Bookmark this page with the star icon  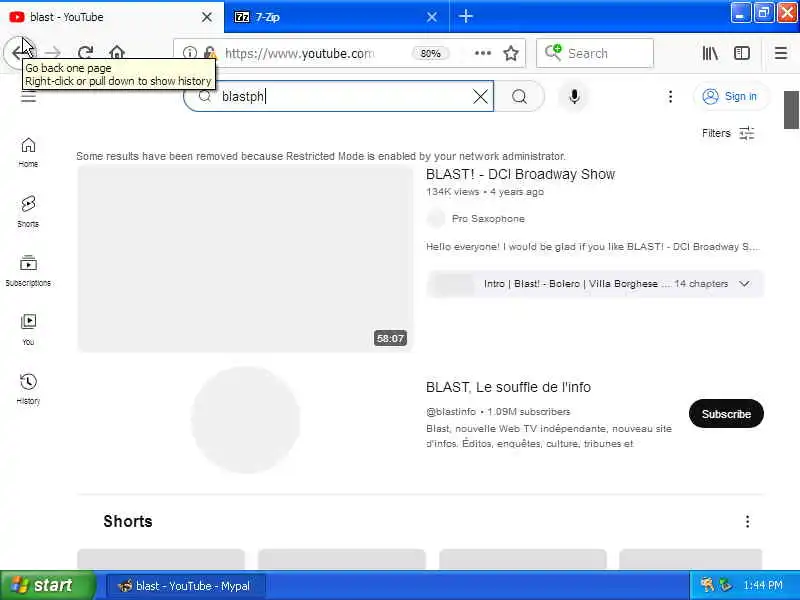[x=511, y=53]
